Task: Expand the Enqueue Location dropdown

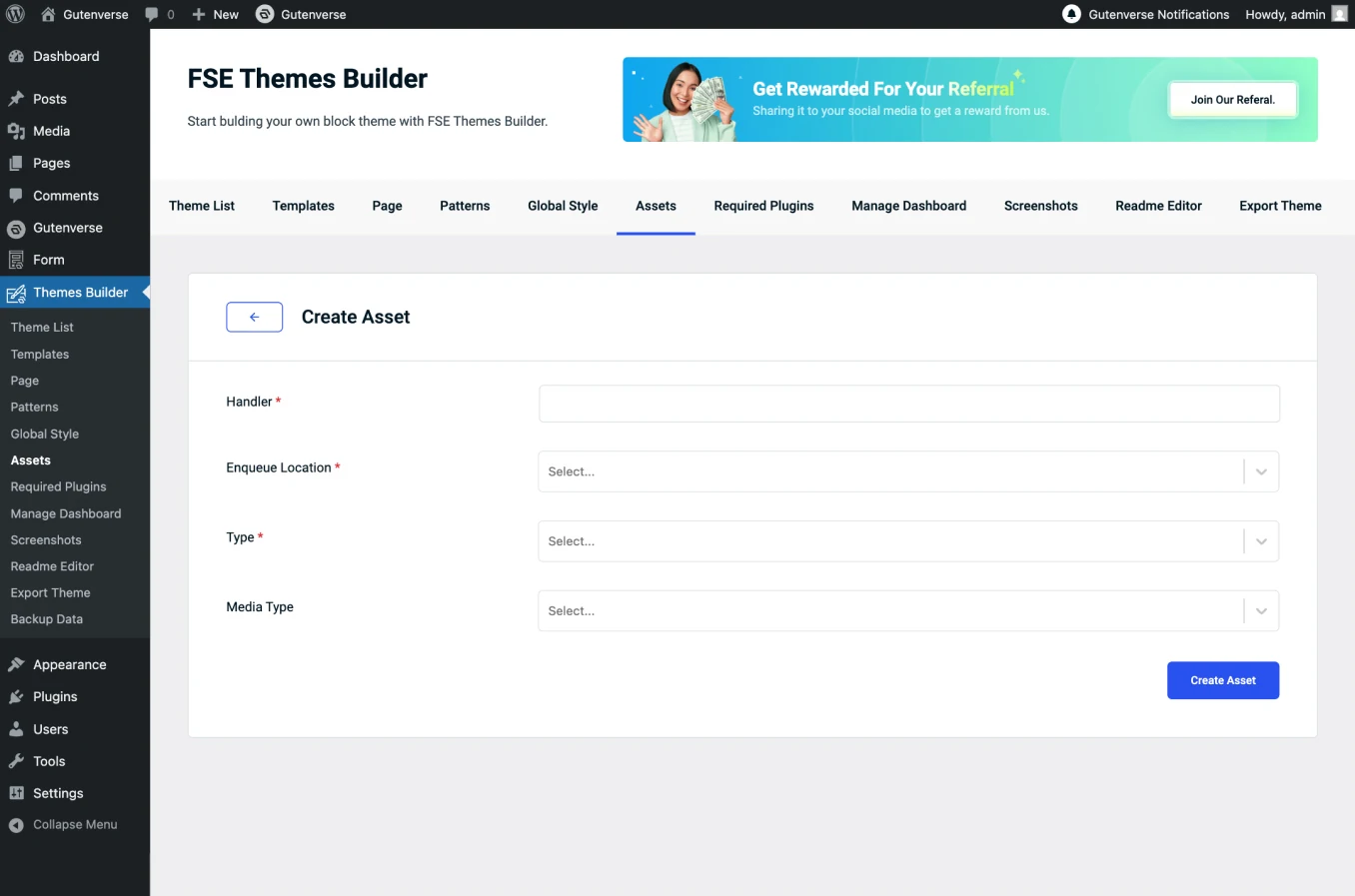Action: (x=1261, y=471)
